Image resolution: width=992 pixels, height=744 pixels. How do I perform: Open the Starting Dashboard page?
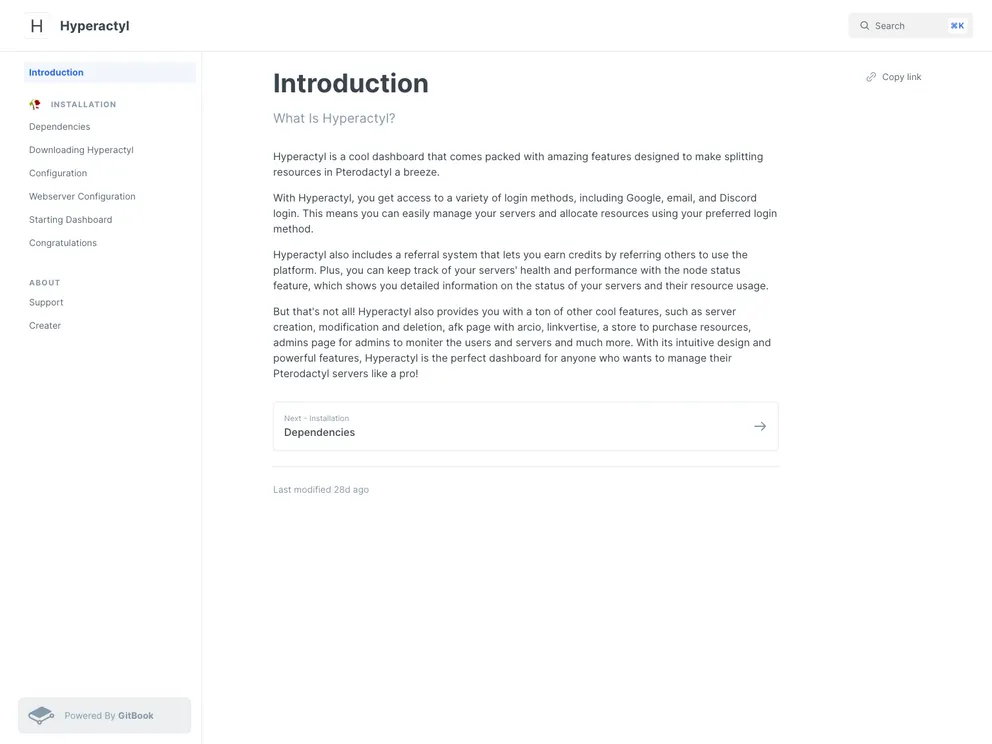pyautogui.click(x=70, y=219)
